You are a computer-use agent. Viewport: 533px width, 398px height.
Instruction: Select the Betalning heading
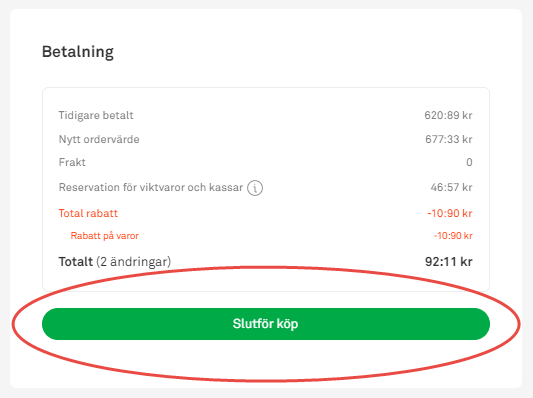click(x=78, y=52)
